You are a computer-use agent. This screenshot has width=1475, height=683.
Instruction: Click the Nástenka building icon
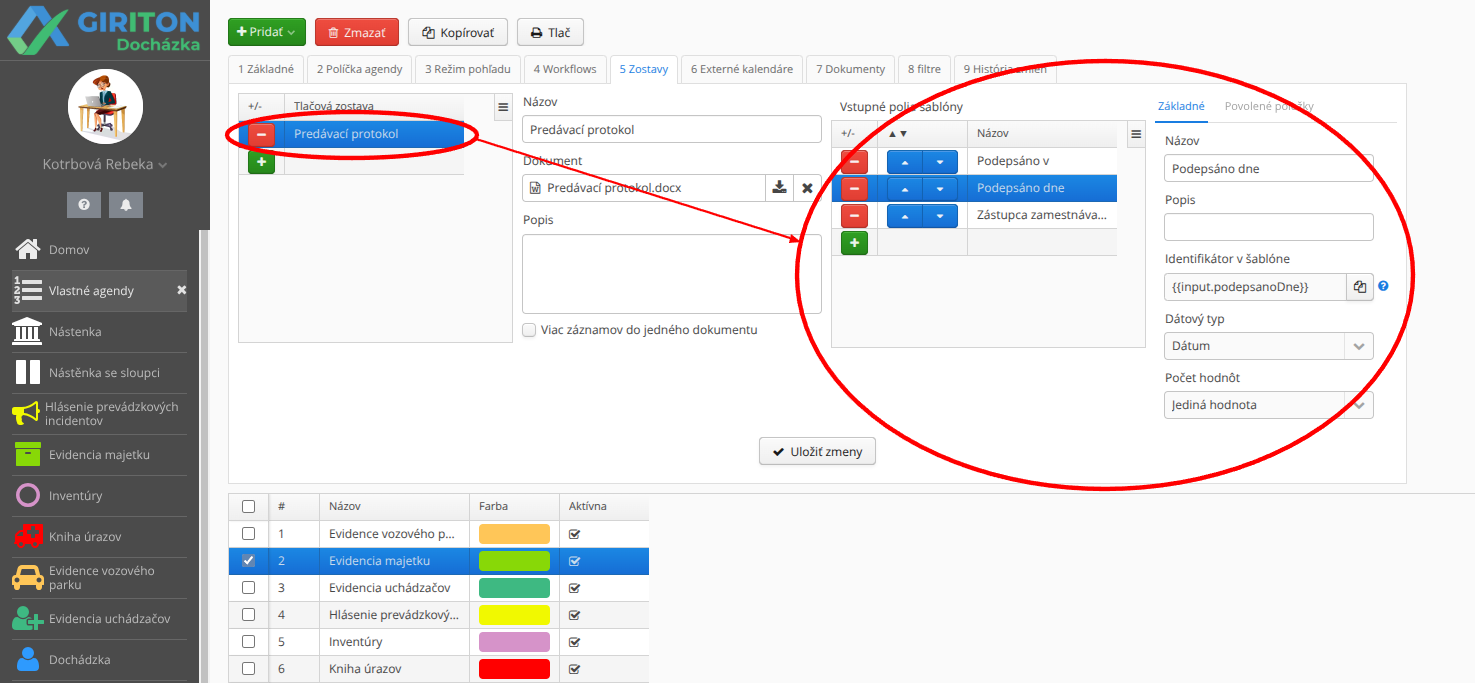click(x=27, y=331)
